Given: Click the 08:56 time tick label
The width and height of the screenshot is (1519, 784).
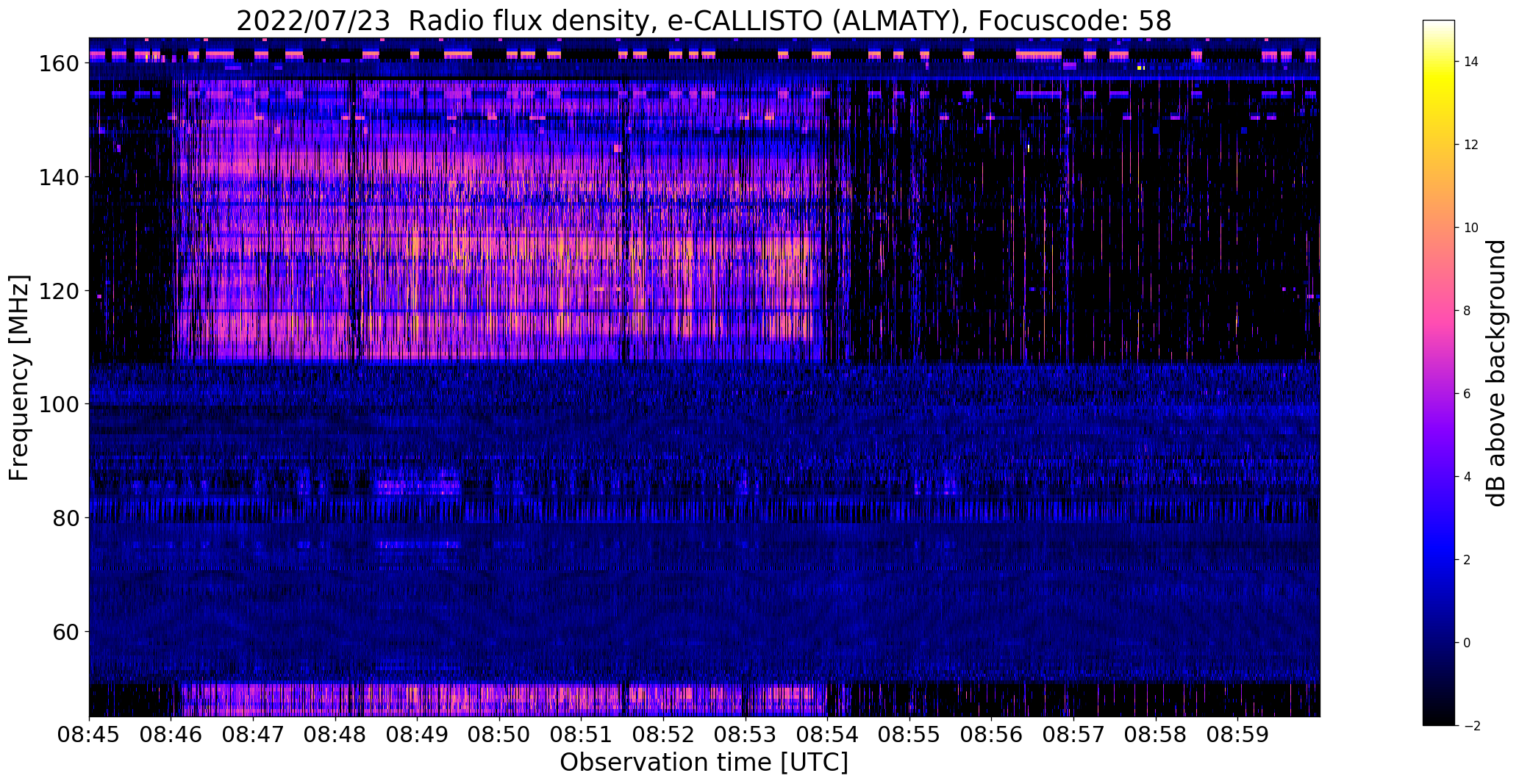Looking at the screenshot, I should pyautogui.click(x=992, y=734).
